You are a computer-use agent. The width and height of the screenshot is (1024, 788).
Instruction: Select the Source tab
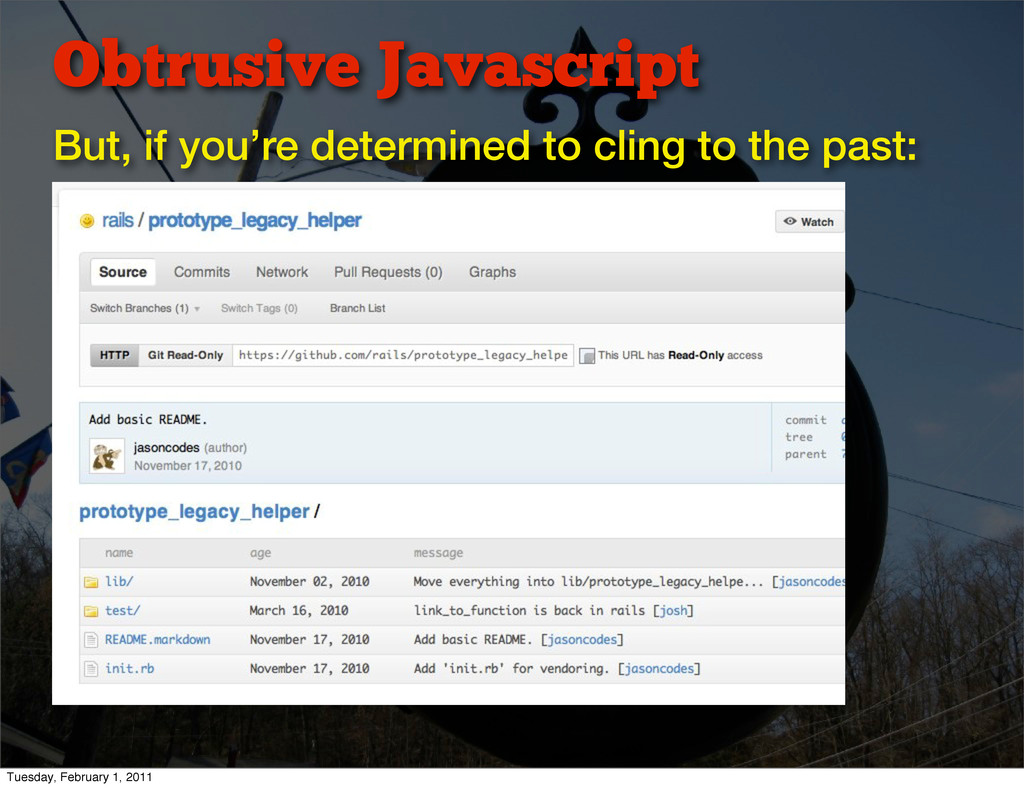(x=123, y=272)
